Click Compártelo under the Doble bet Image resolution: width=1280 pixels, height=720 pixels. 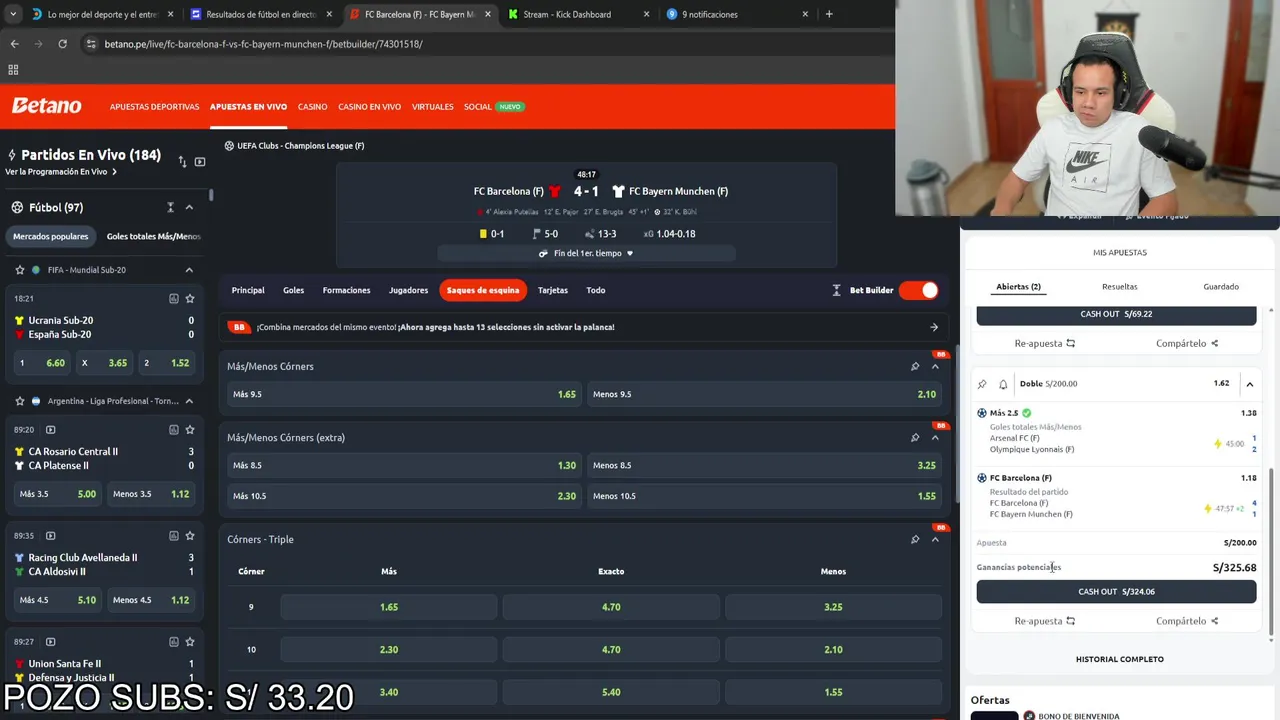(x=1187, y=621)
